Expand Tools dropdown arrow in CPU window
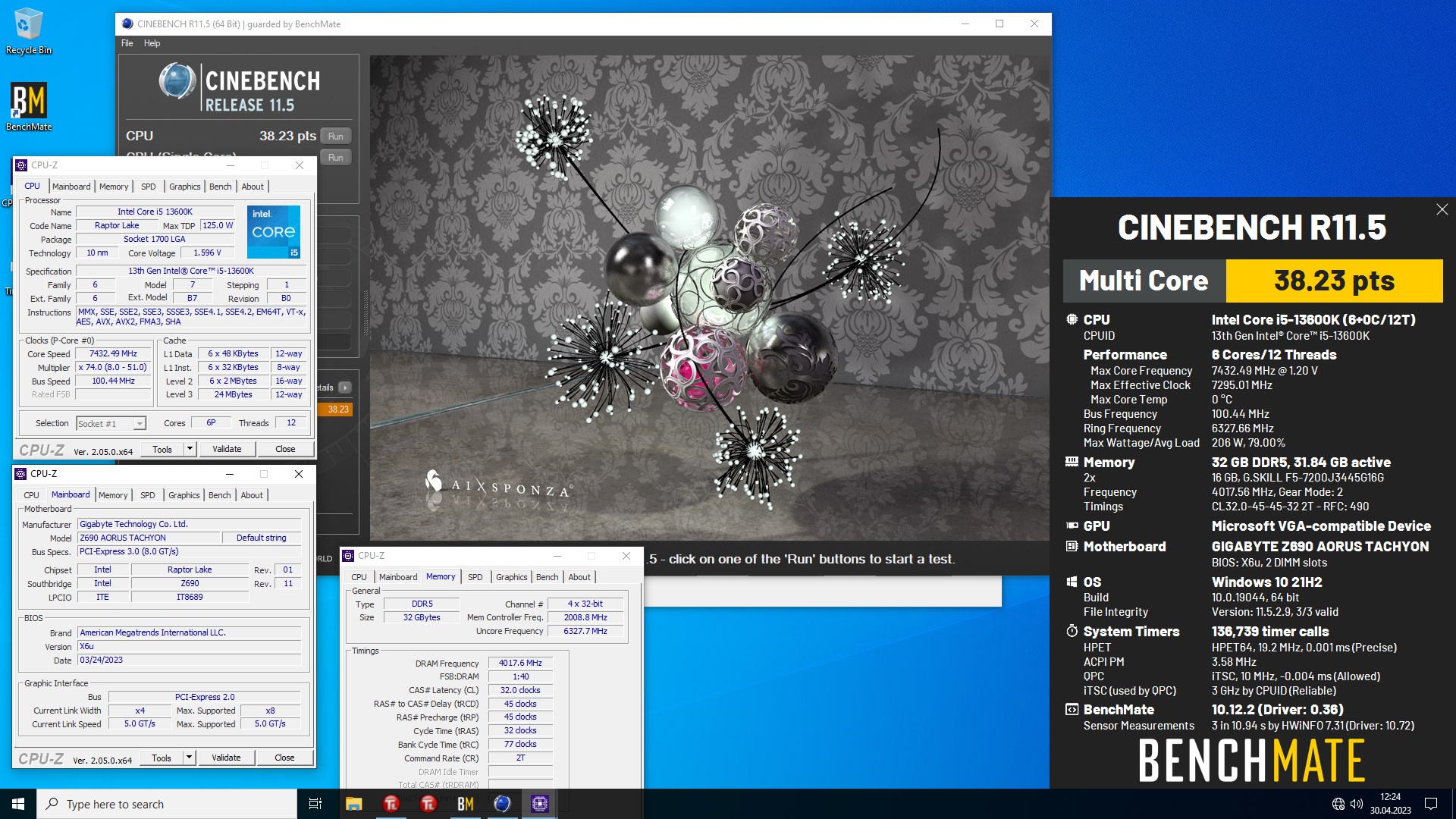 pos(190,449)
